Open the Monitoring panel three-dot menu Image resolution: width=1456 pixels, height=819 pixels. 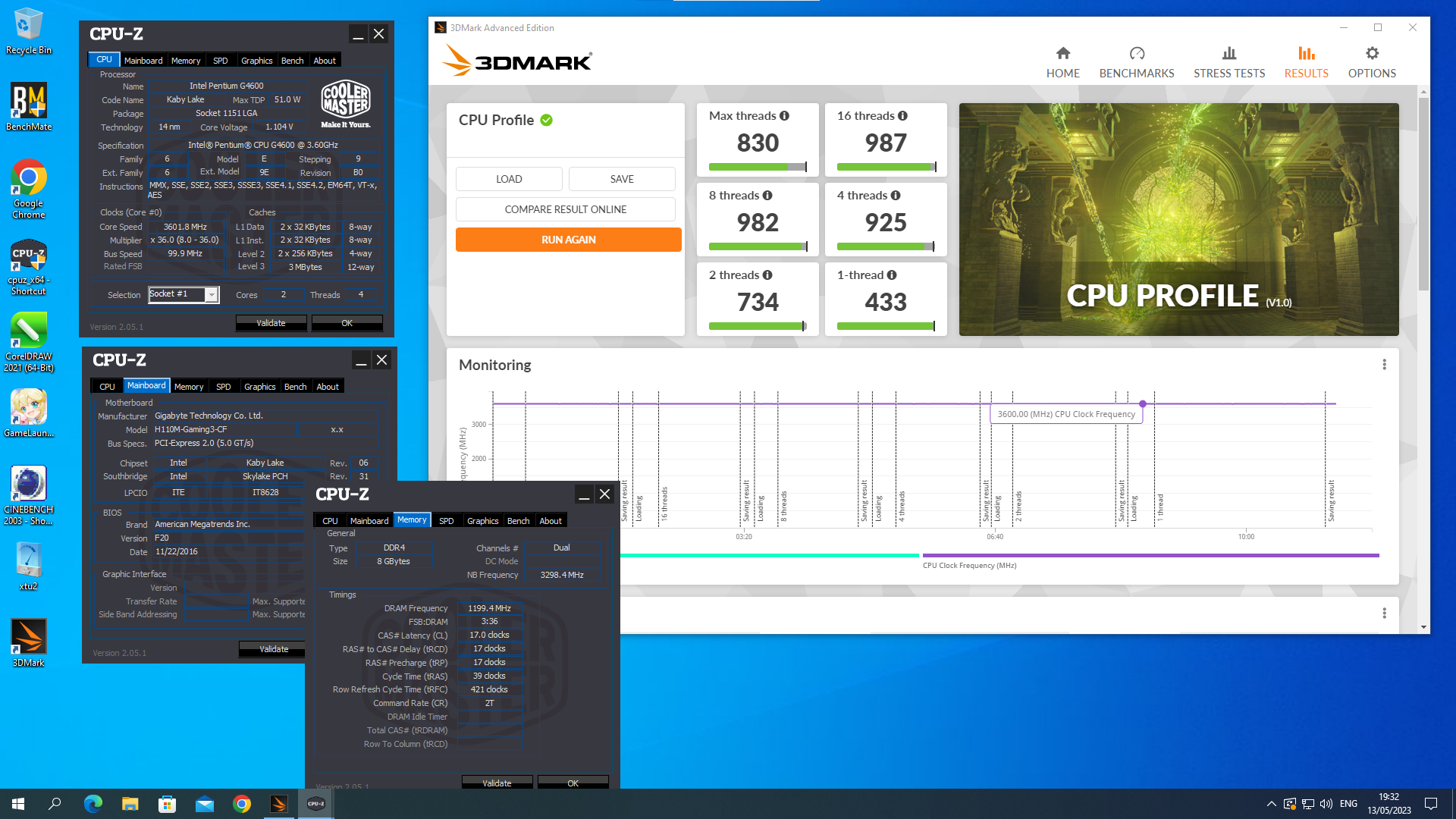click(1384, 365)
